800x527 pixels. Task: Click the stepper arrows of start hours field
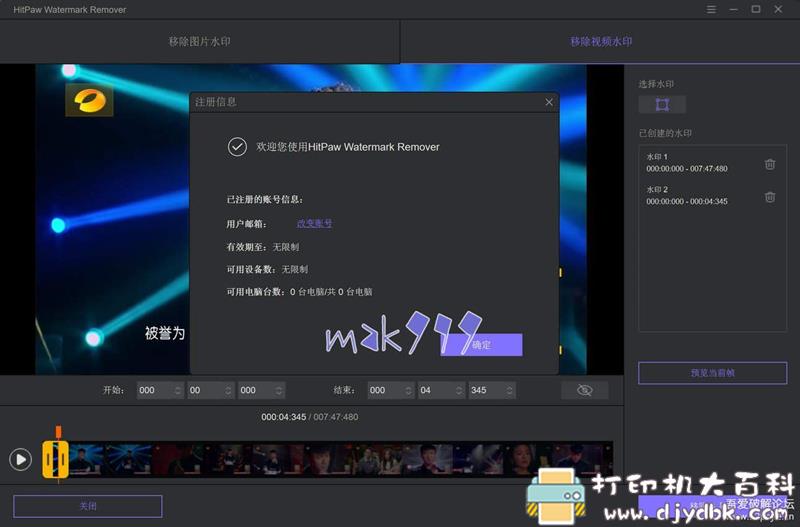tap(178, 390)
